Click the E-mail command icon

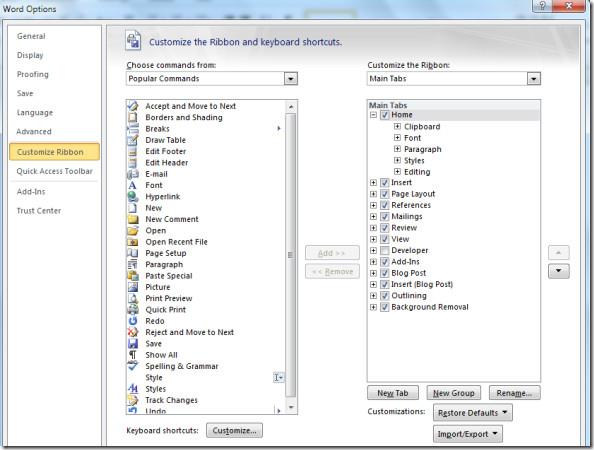tap(133, 174)
